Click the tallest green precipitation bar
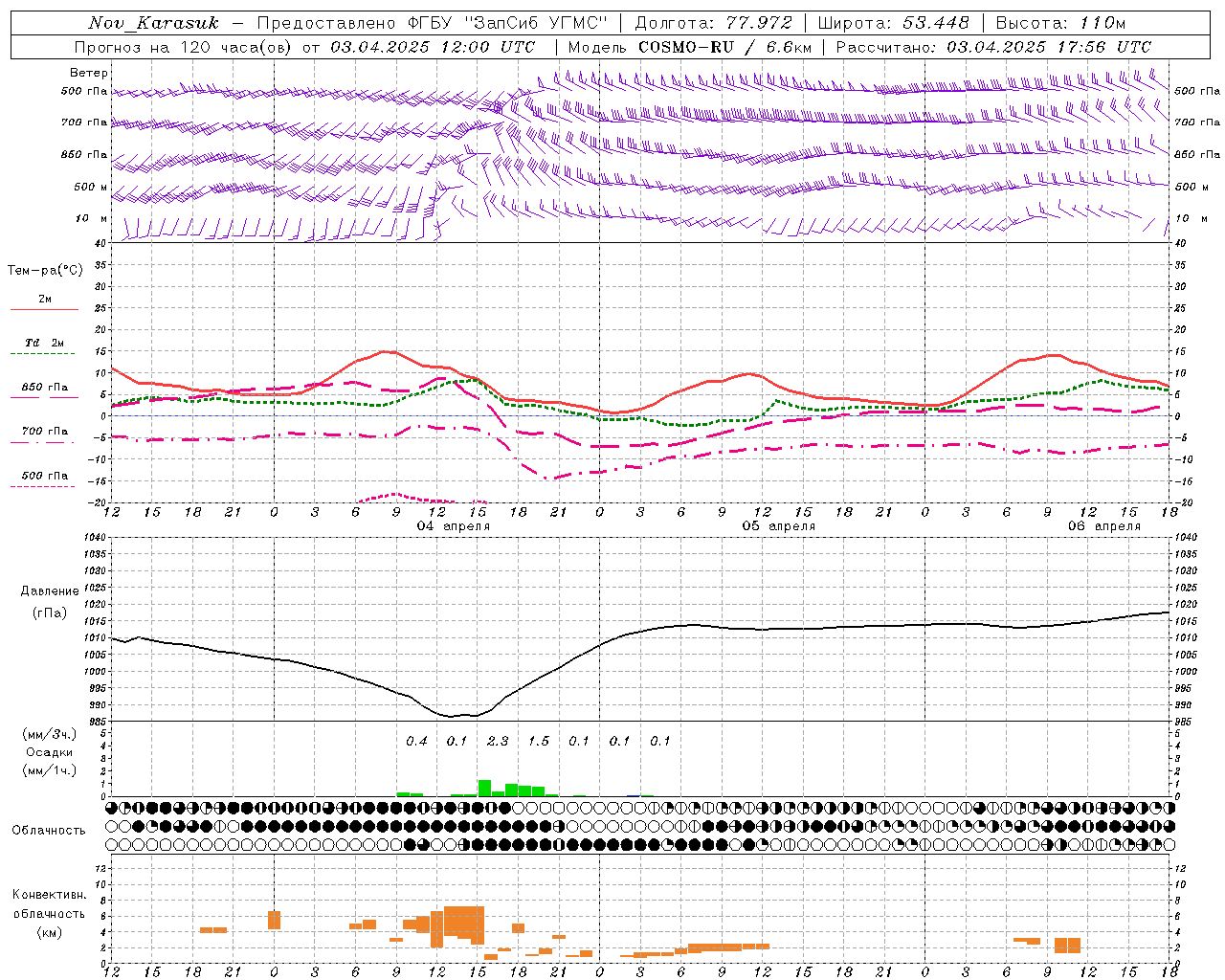The image size is (1225, 980). click(x=485, y=789)
